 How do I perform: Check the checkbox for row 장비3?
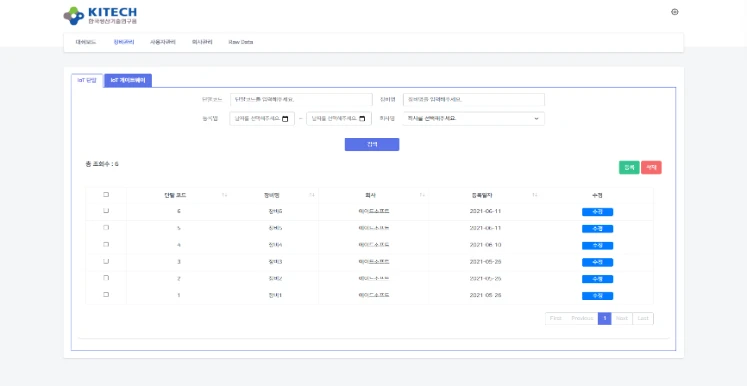pyautogui.click(x=106, y=261)
